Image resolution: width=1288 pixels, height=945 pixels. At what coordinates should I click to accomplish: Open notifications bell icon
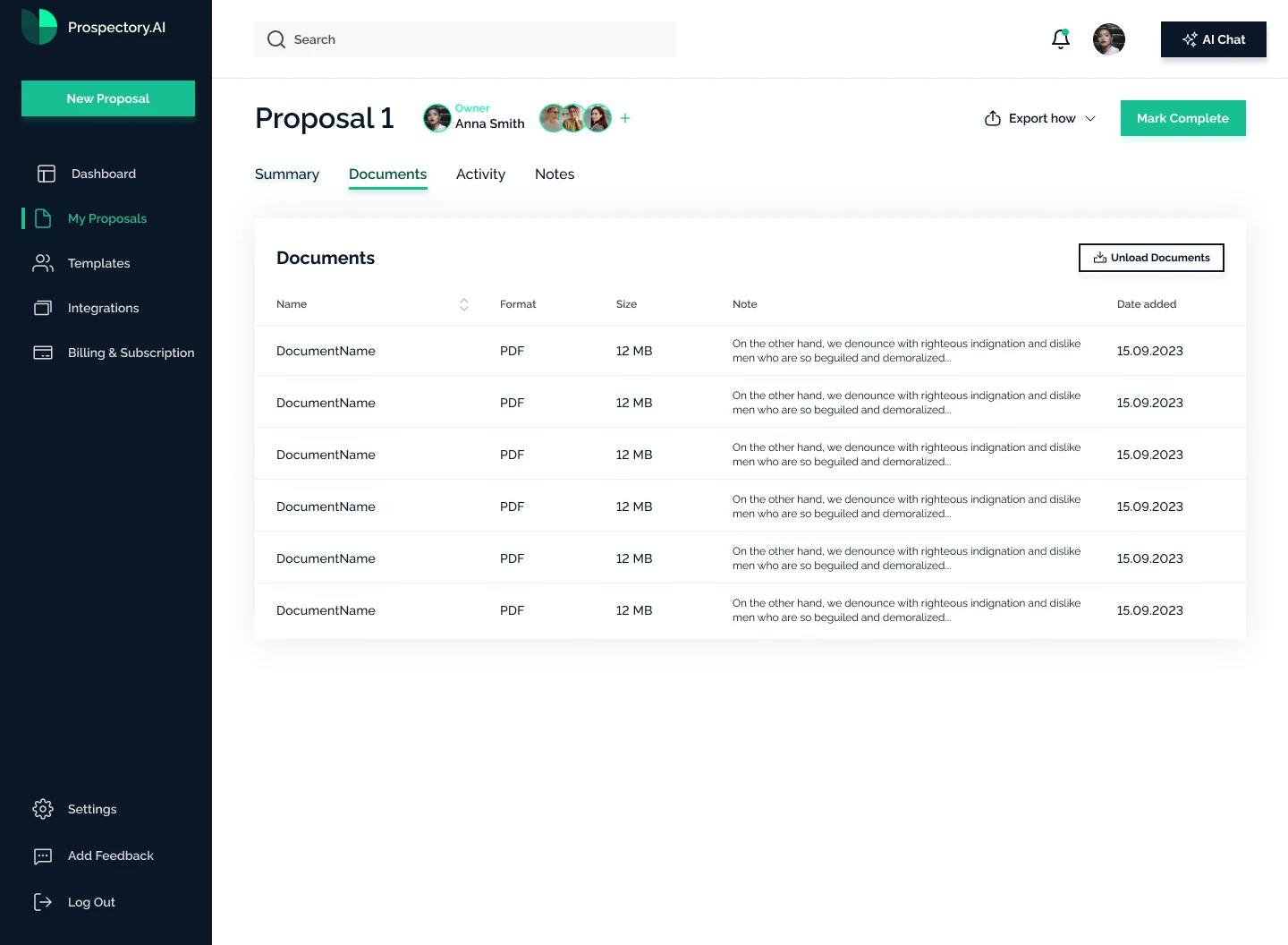tap(1061, 39)
